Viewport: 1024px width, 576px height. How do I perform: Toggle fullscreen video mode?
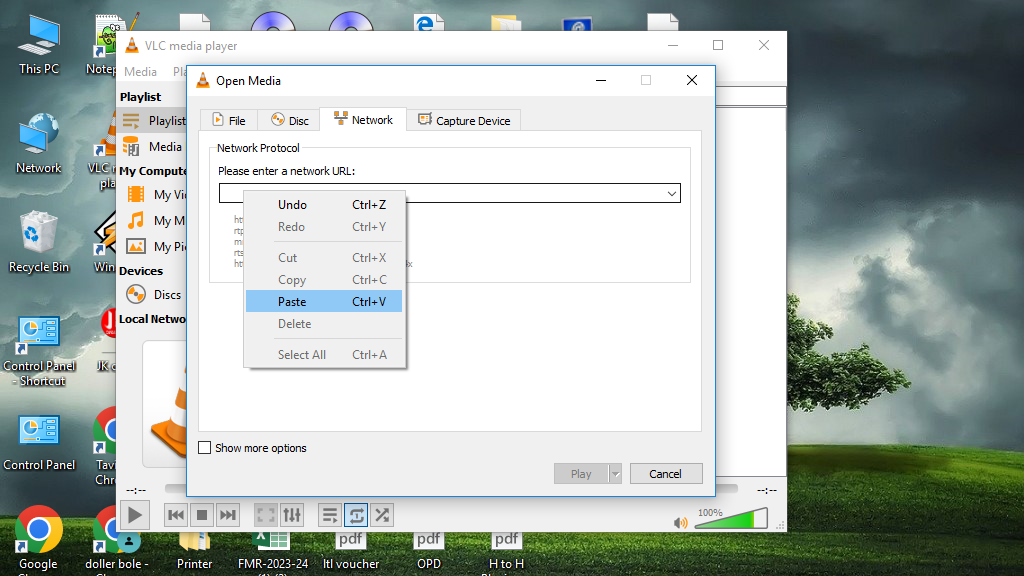[266, 515]
